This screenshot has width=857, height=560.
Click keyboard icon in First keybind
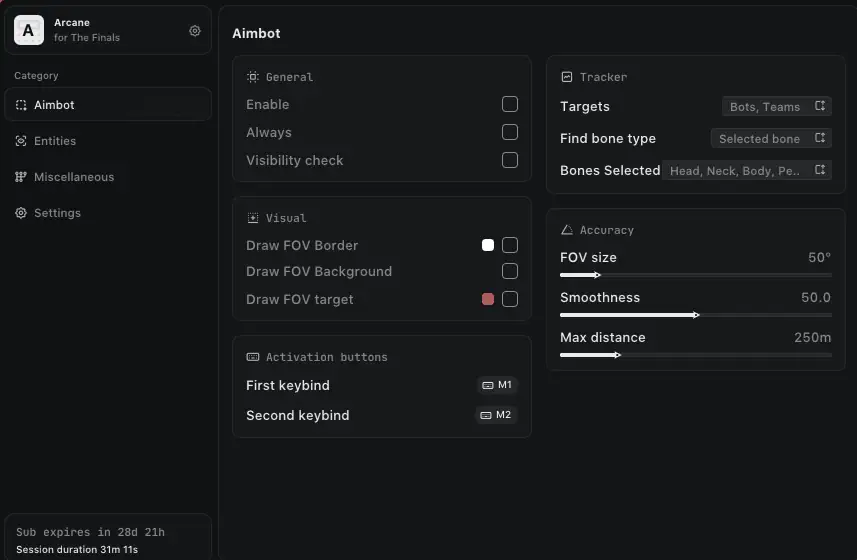(x=488, y=386)
